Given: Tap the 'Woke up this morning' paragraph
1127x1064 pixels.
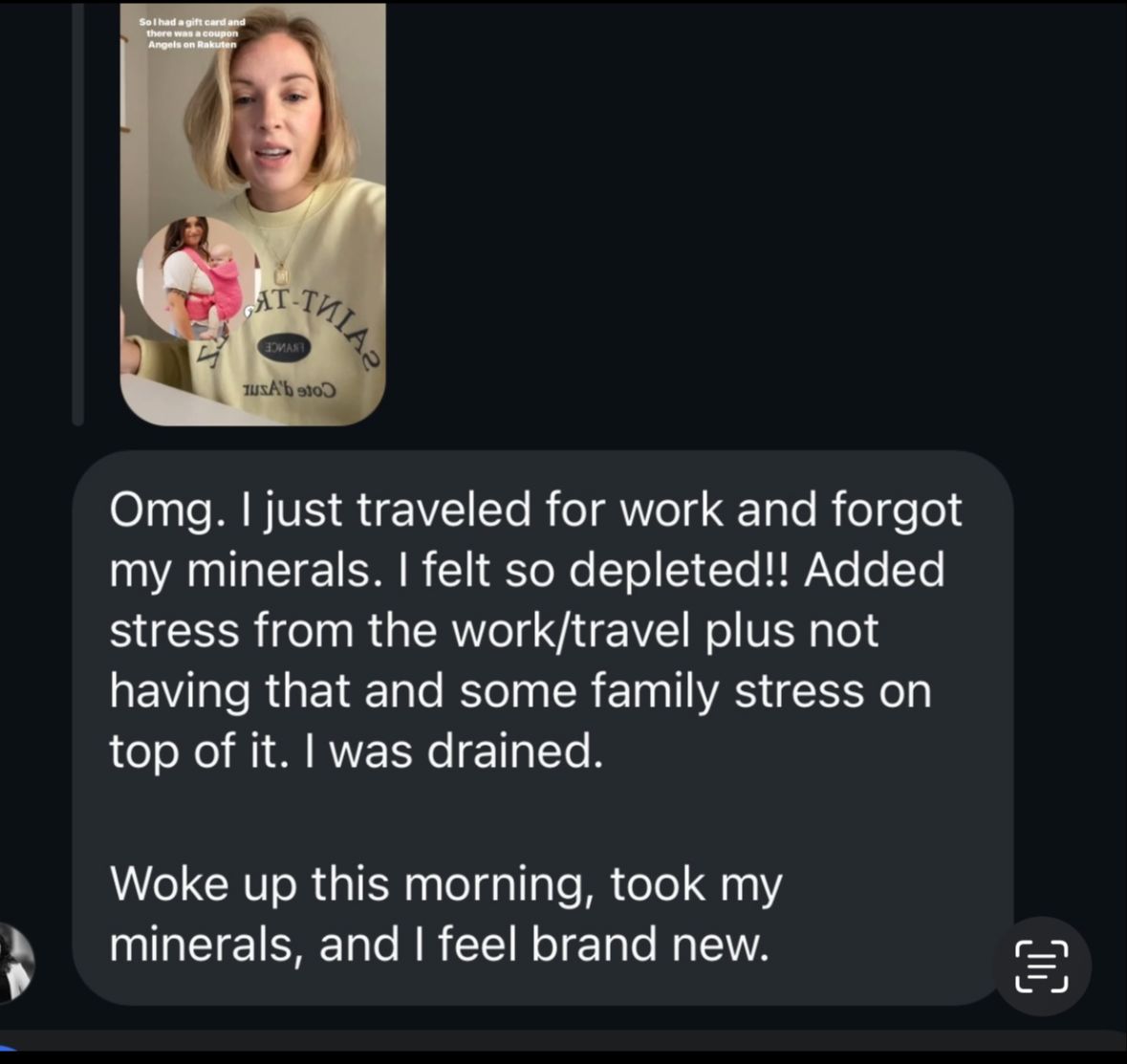Looking at the screenshot, I should pyautogui.click(x=446, y=883).
